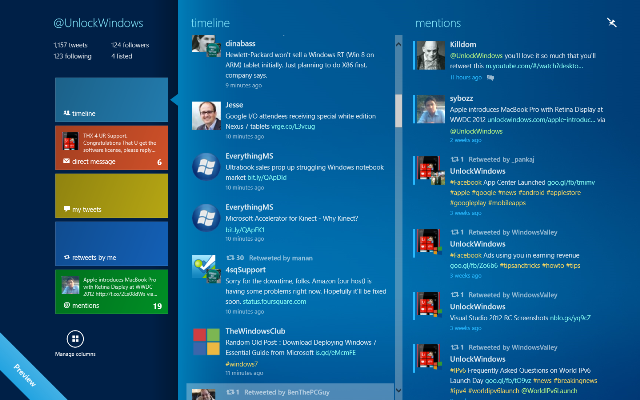
Task: Click EverythingMS avatar on Kinect Accelerator tweet
Action: click(x=206, y=218)
